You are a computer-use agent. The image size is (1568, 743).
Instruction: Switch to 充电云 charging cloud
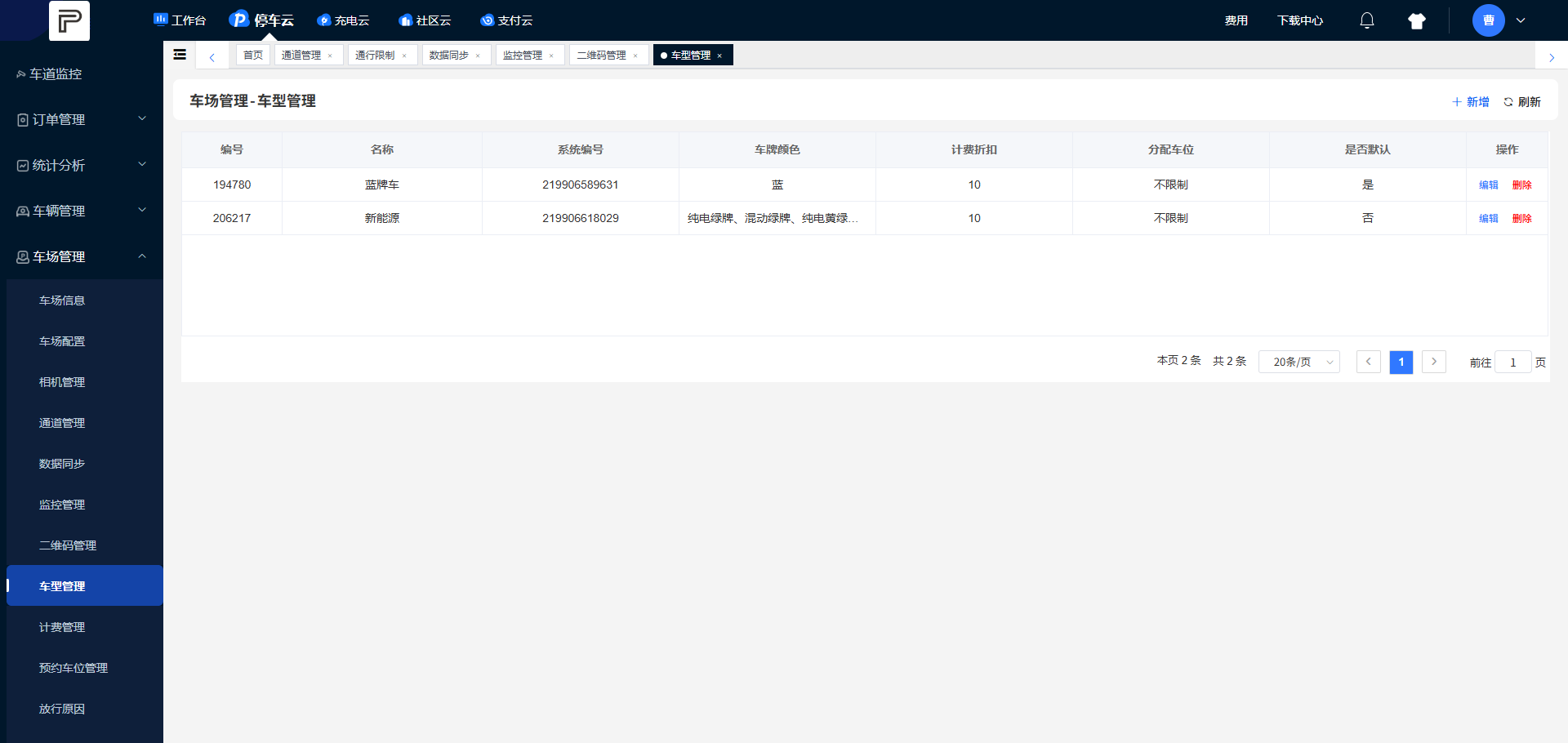(x=343, y=20)
